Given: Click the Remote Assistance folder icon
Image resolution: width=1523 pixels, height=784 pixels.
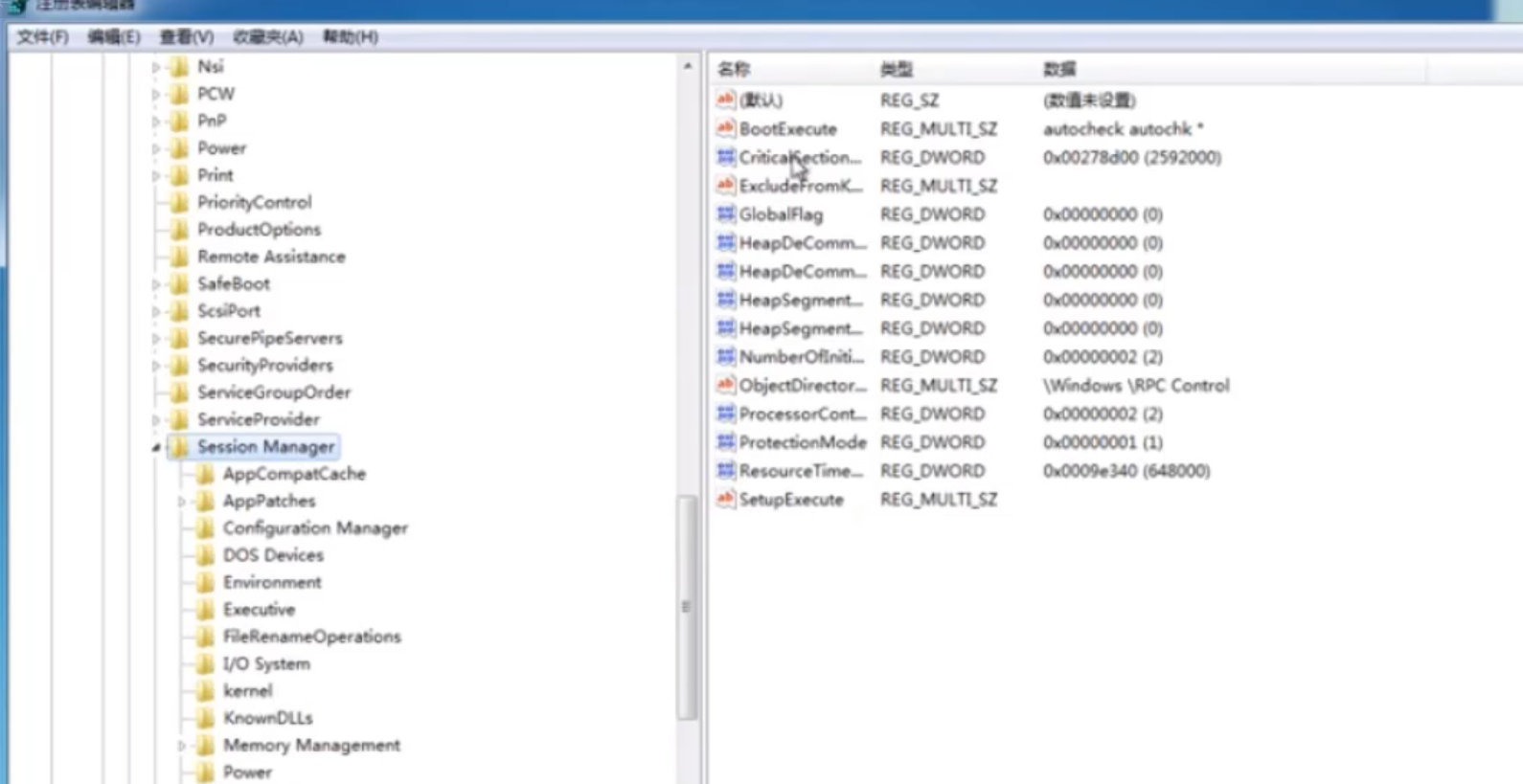Looking at the screenshot, I should [179, 257].
